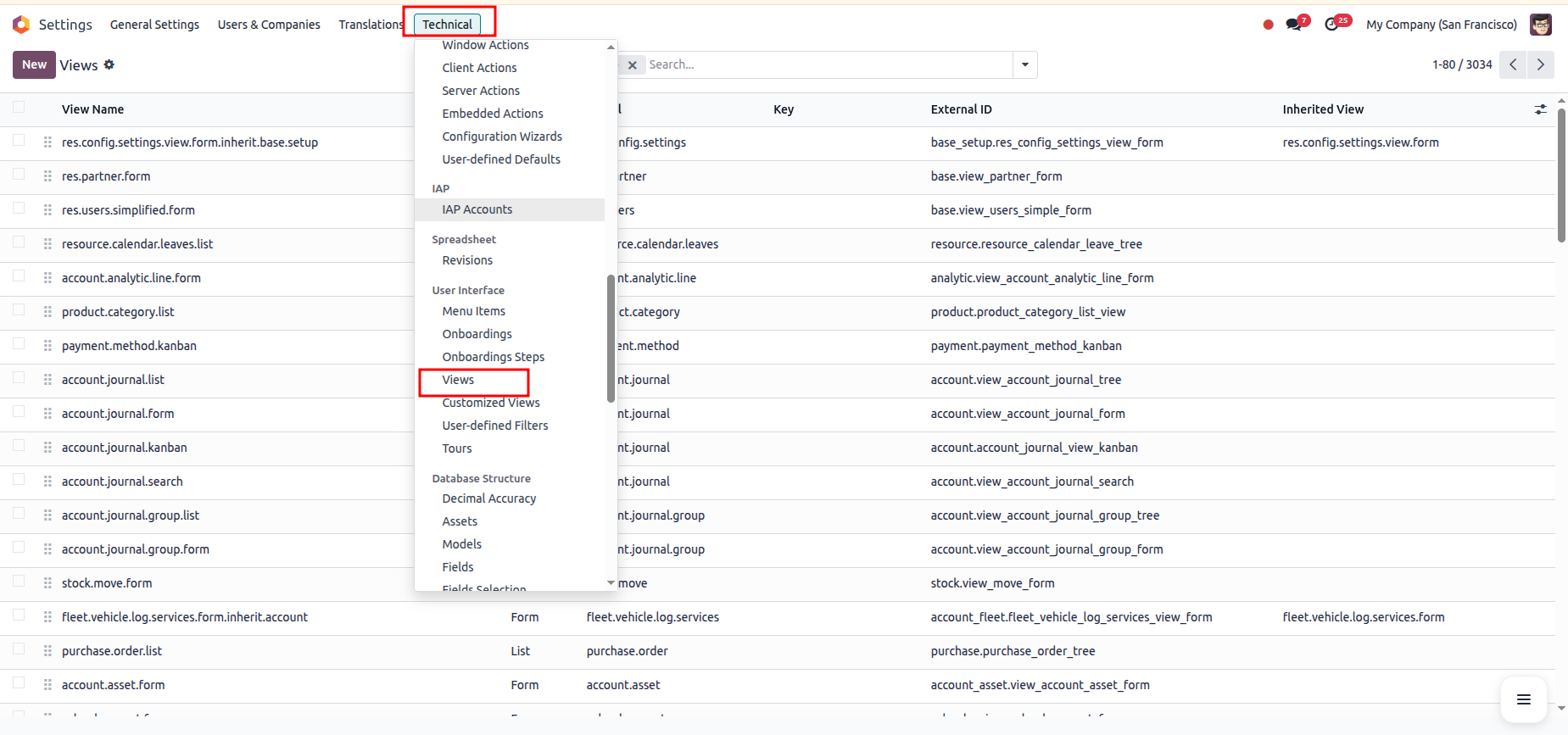Screen dimensions: 1568x735
Task: Click the optional columns adjust icon
Action: click(1540, 109)
